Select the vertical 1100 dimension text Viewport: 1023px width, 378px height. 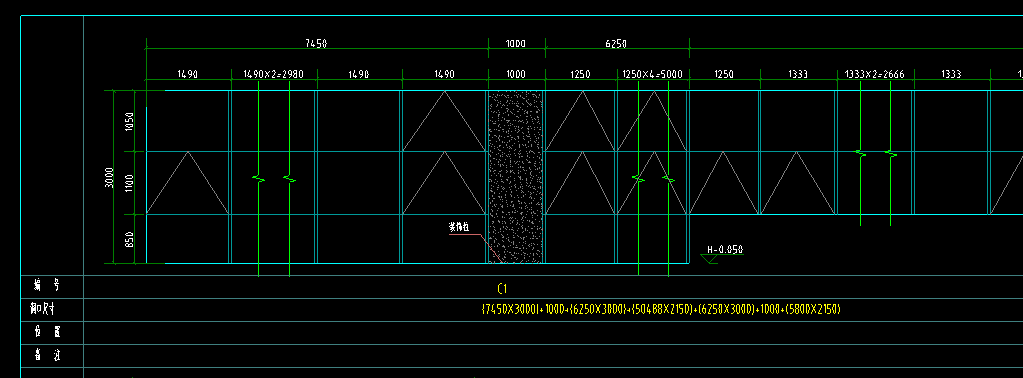click(x=129, y=183)
